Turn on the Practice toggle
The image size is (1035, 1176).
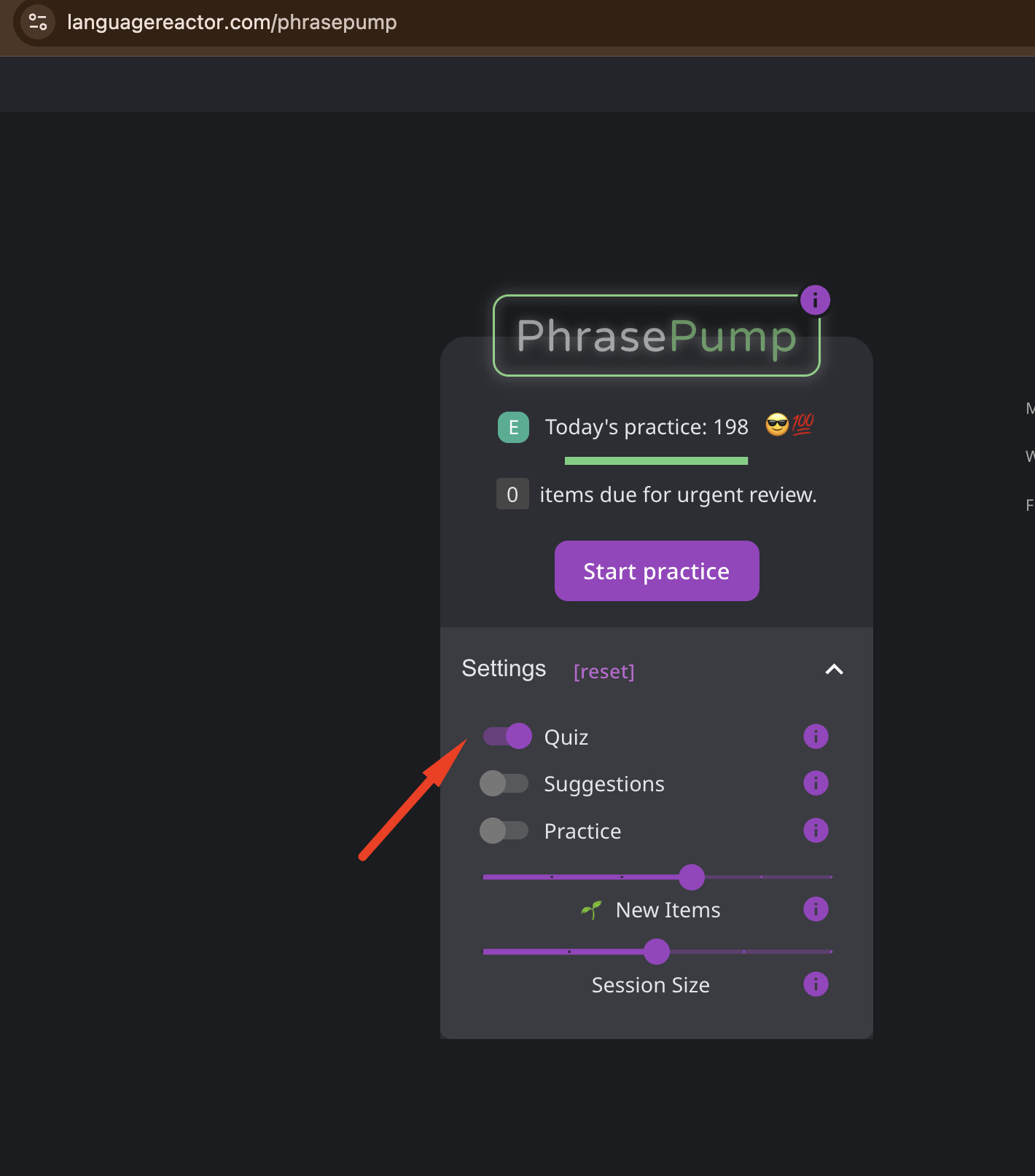(x=504, y=830)
